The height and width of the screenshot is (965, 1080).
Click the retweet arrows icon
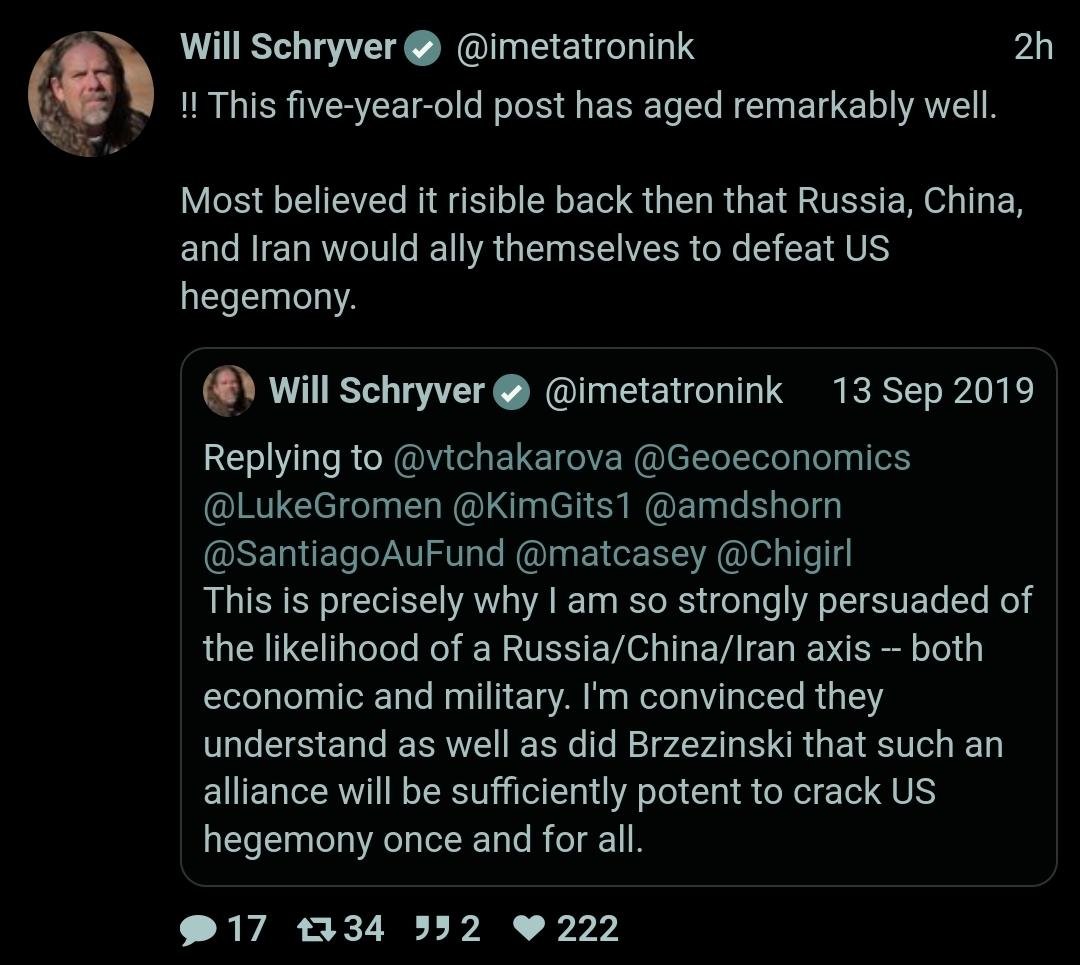317,929
